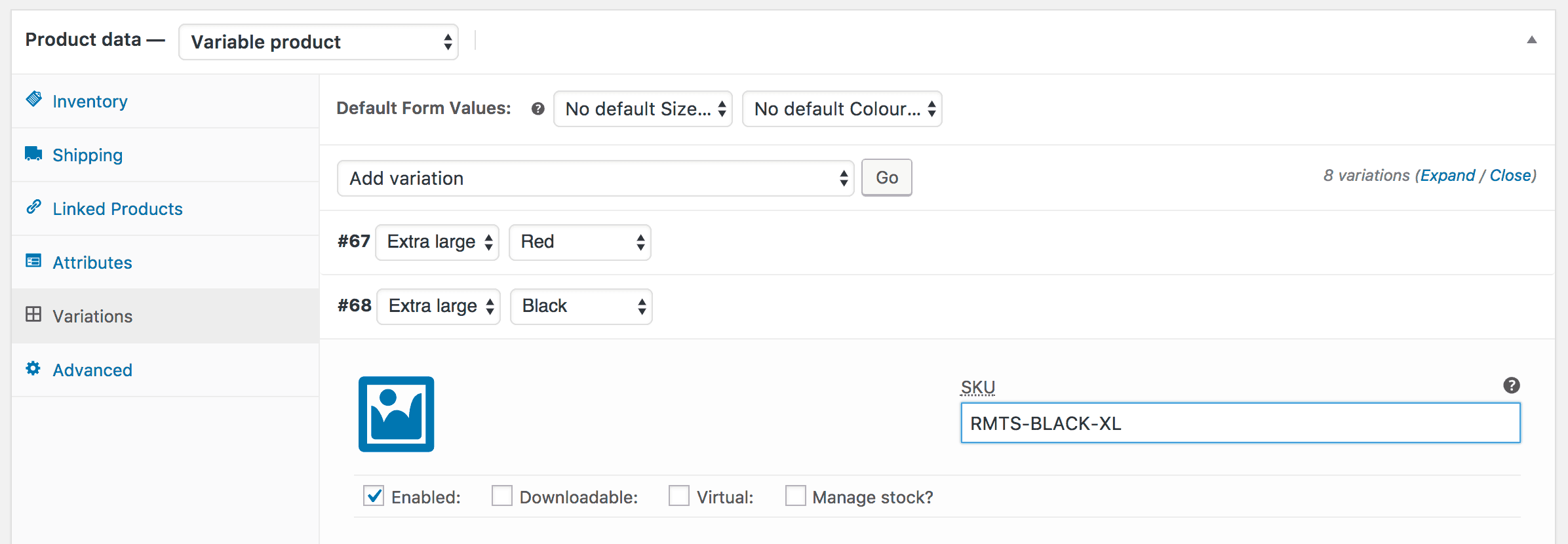
Task: Upload variation image via placeholder thumbnail
Action: coord(396,414)
